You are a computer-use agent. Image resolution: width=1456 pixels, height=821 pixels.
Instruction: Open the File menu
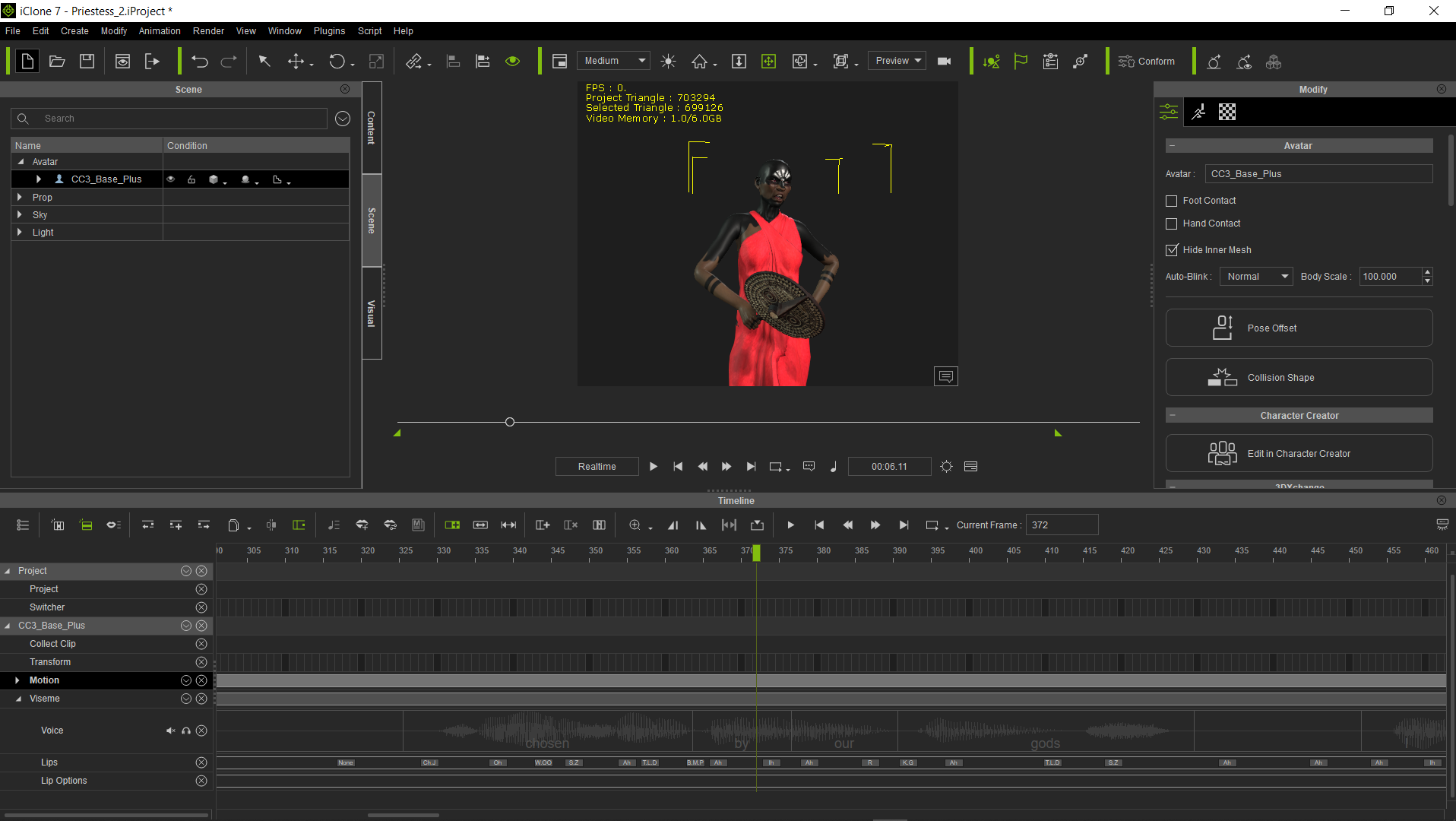click(x=13, y=31)
